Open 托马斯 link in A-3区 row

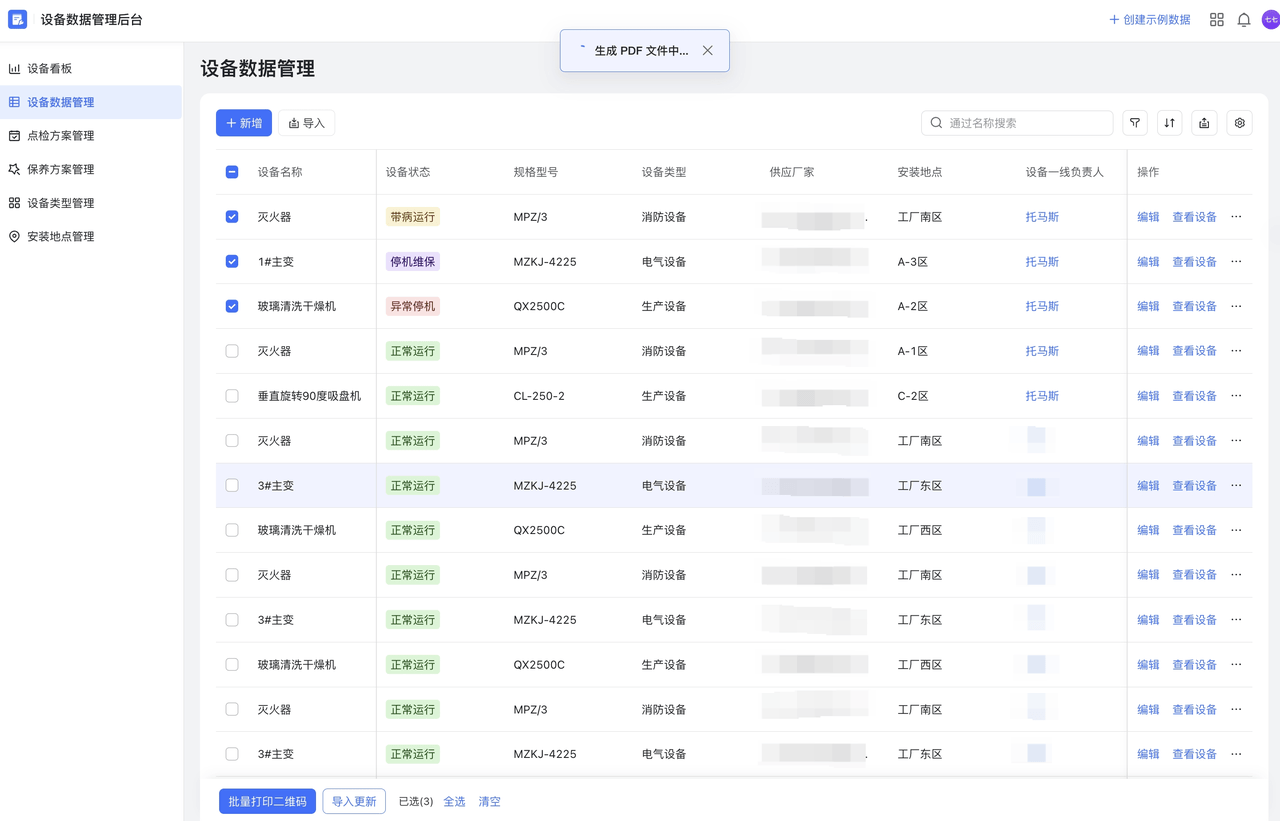(1042, 262)
